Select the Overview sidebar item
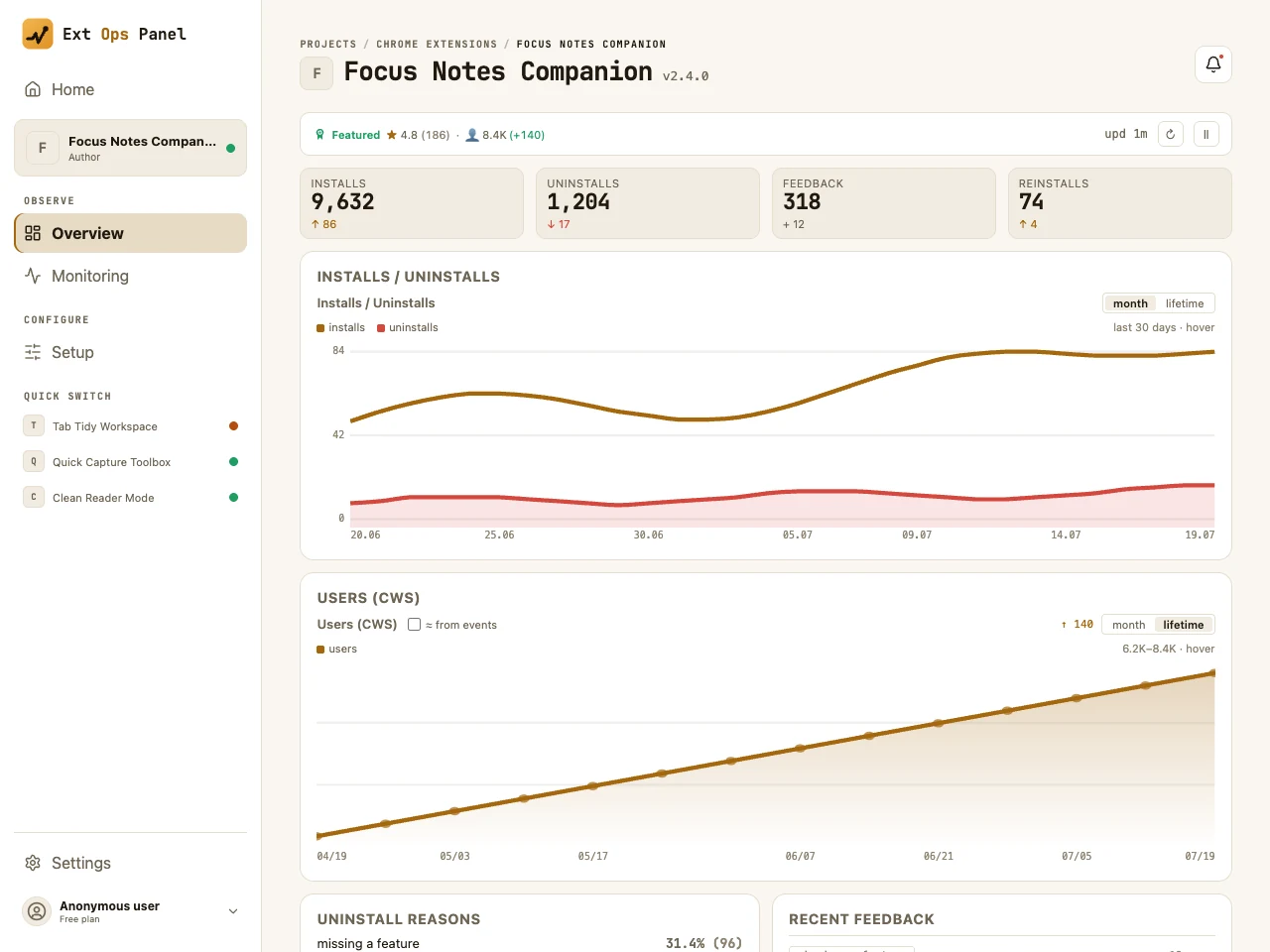The image size is (1270, 952). tap(130, 233)
